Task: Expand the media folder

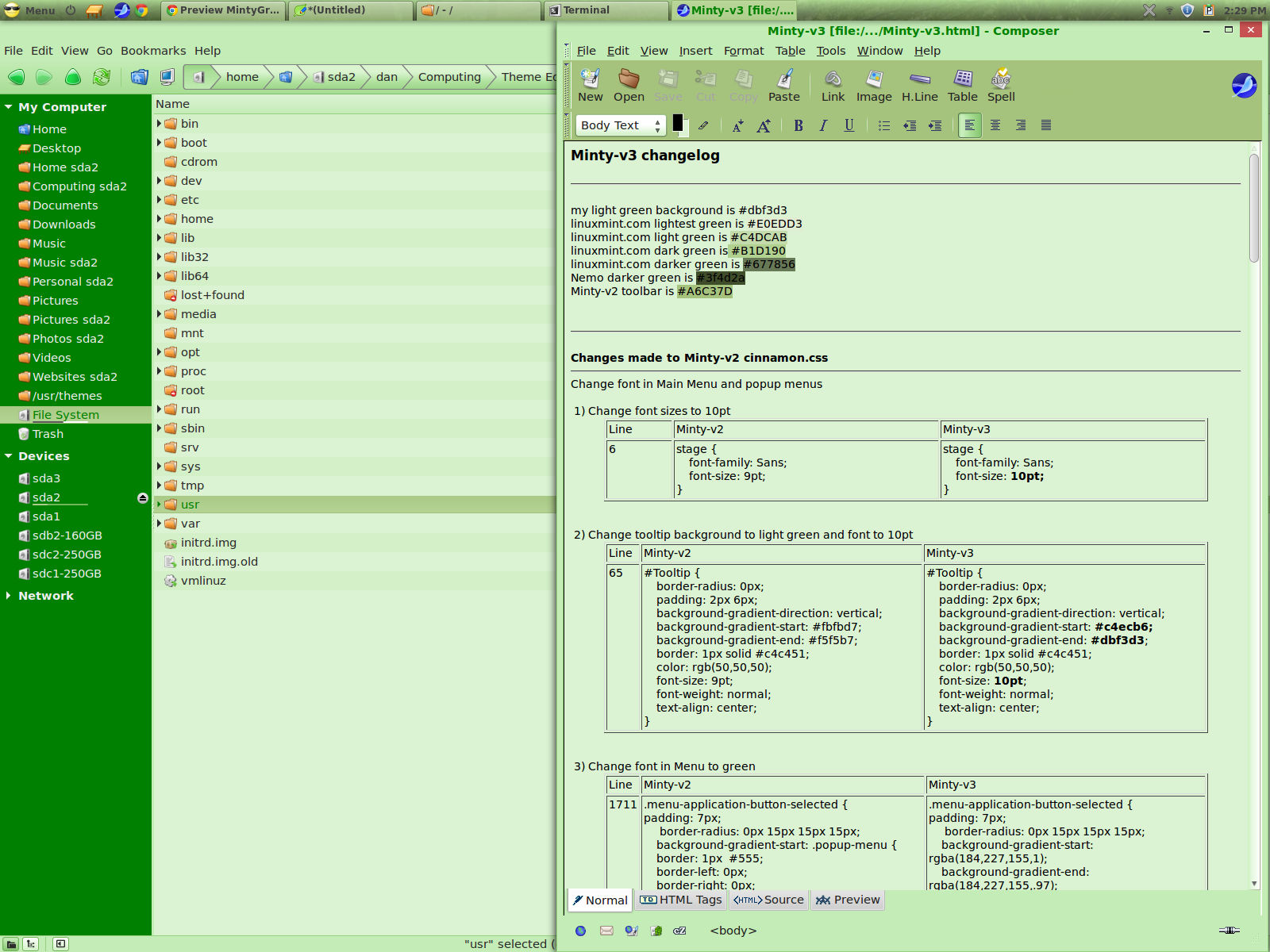Action: [159, 314]
